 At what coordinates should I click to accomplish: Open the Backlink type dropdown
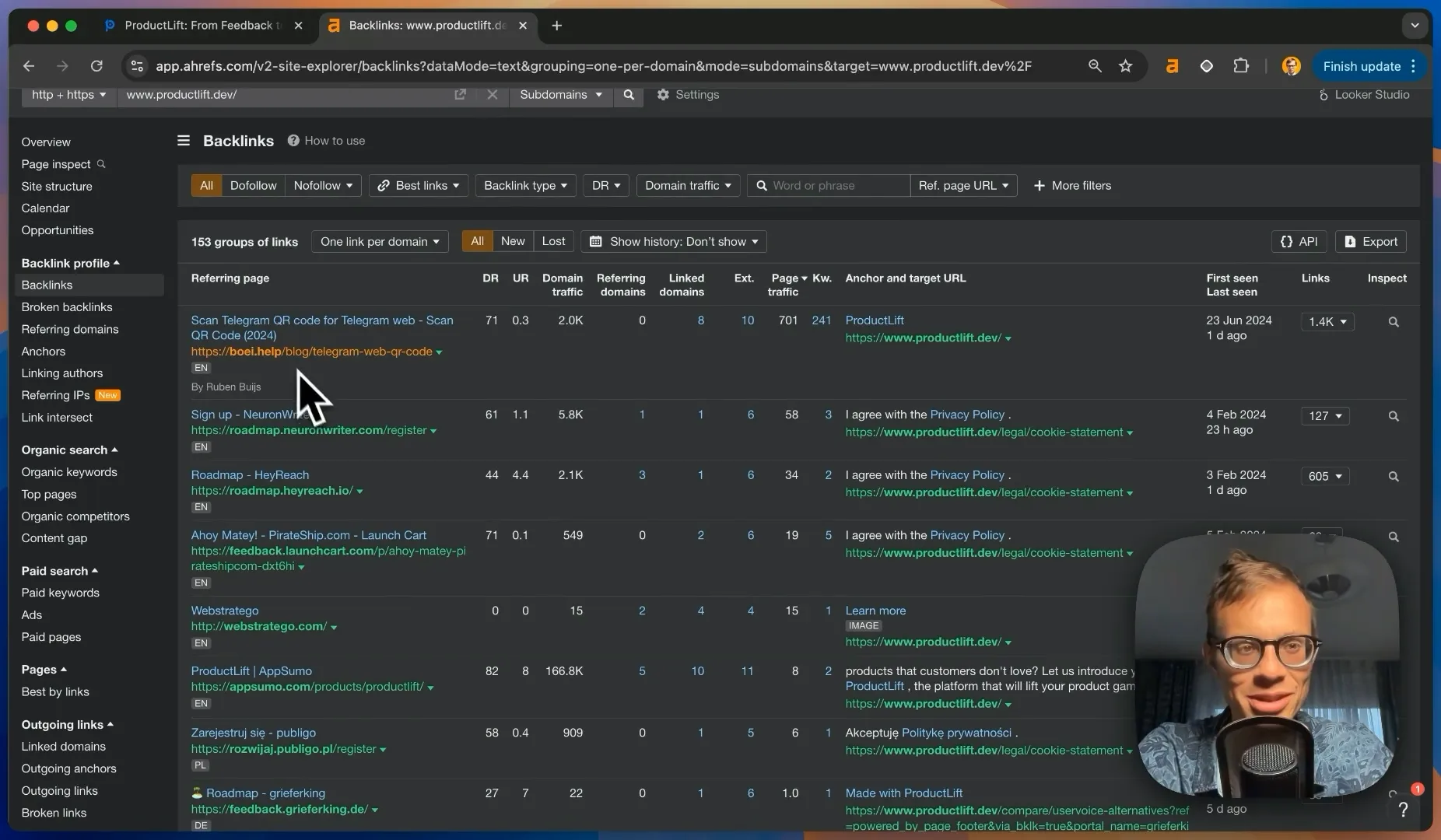[x=525, y=186]
